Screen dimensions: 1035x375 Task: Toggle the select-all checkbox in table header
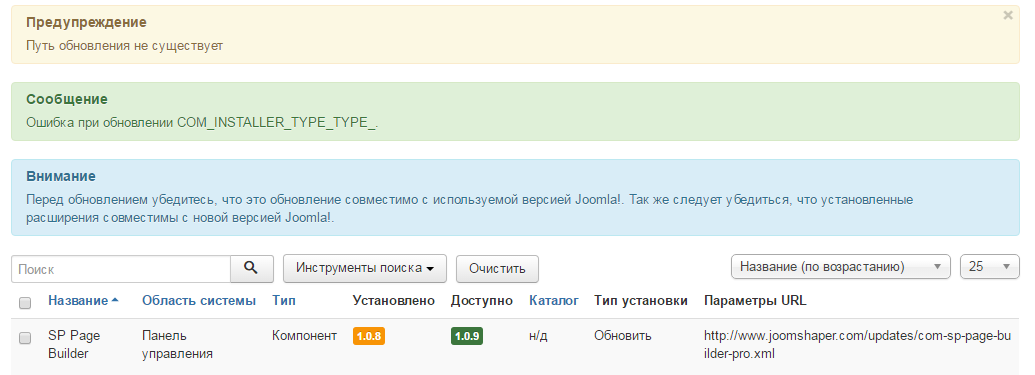[x=25, y=303]
